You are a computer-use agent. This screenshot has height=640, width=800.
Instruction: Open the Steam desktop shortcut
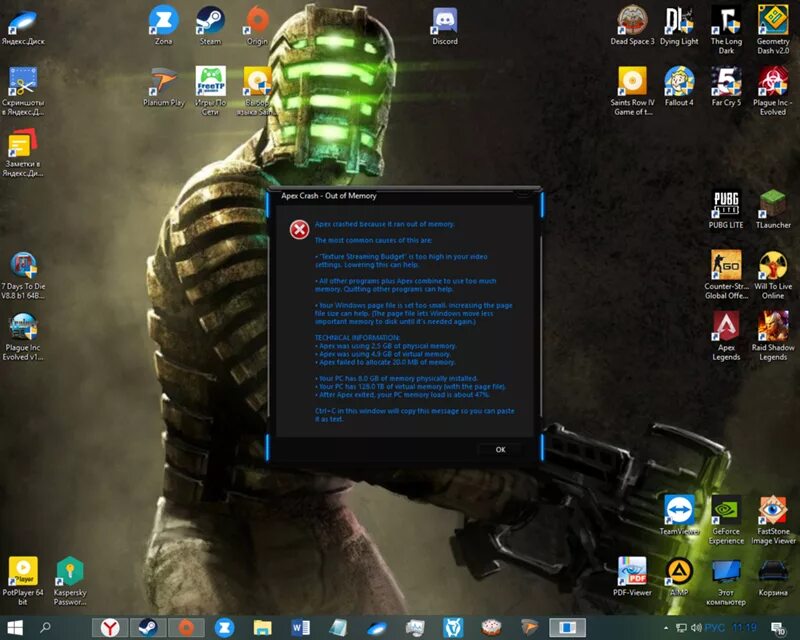pos(210,27)
